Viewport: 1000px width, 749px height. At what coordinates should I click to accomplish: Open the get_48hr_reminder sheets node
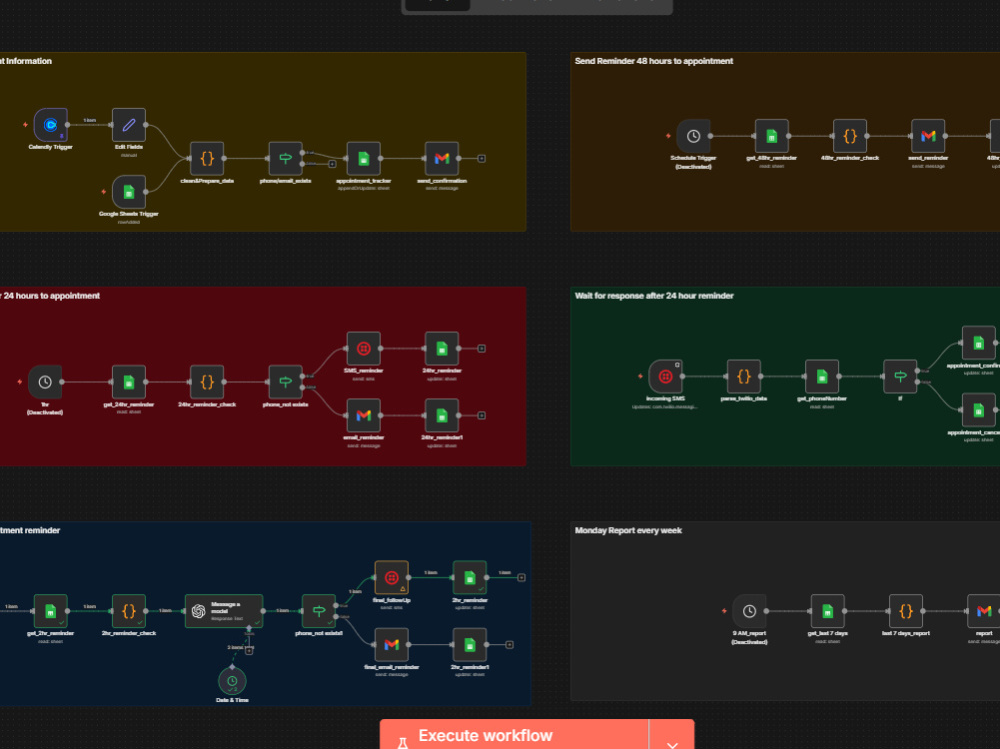pyautogui.click(x=772, y=136)
